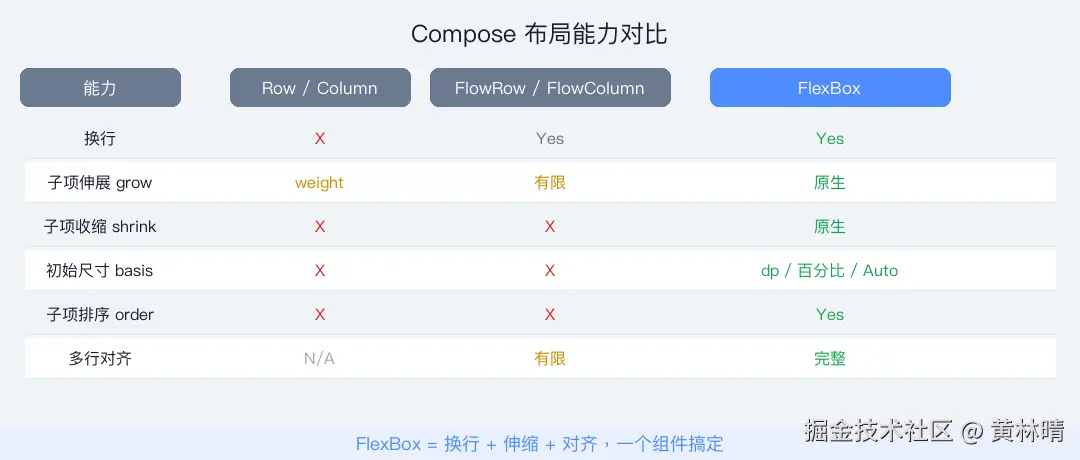Select the 换行 row label
The width and height of the screenshot is (1080, 460).
[x=100, y=138]
